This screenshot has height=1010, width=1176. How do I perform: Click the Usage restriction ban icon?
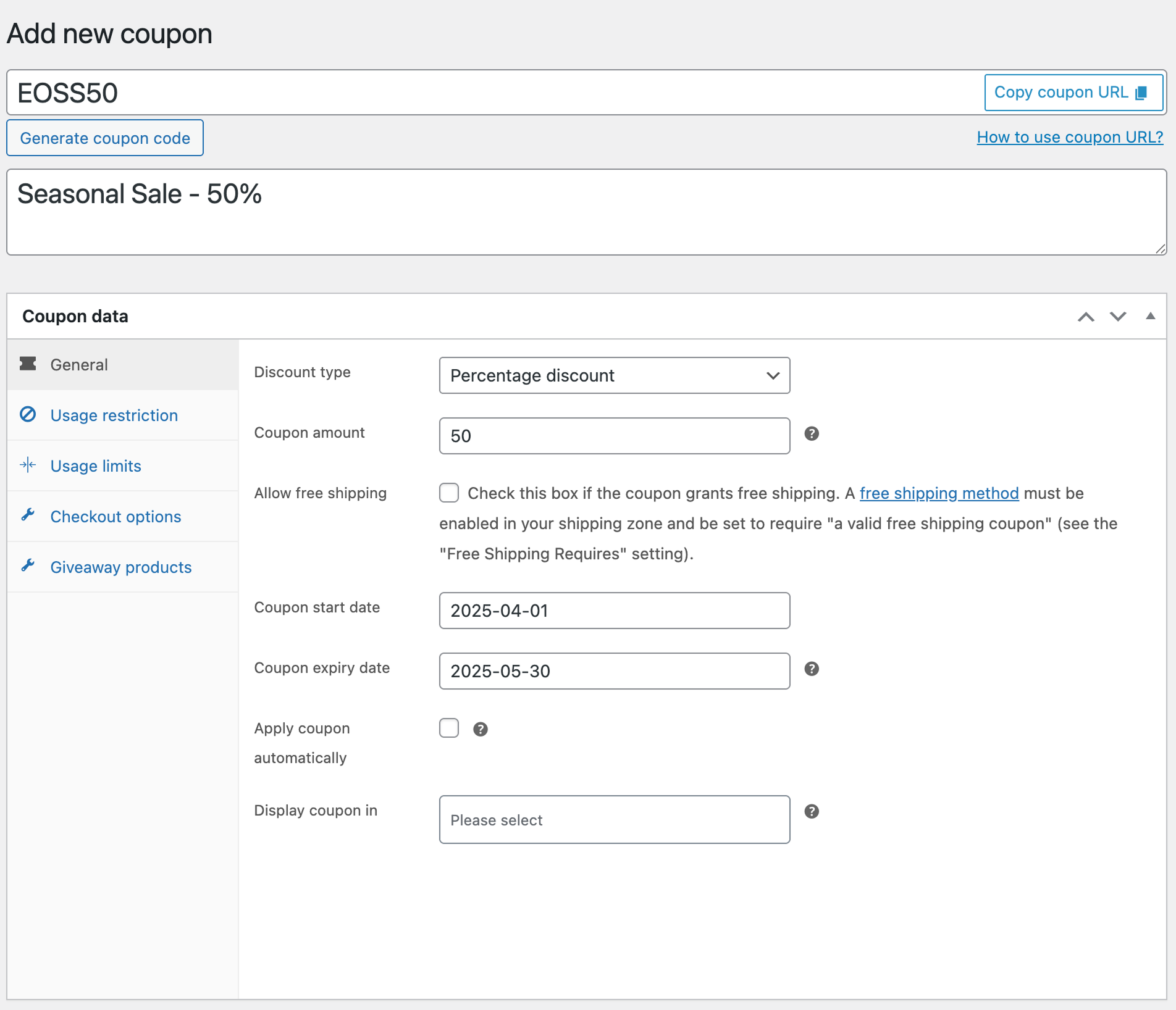click(x=28, y=414)
